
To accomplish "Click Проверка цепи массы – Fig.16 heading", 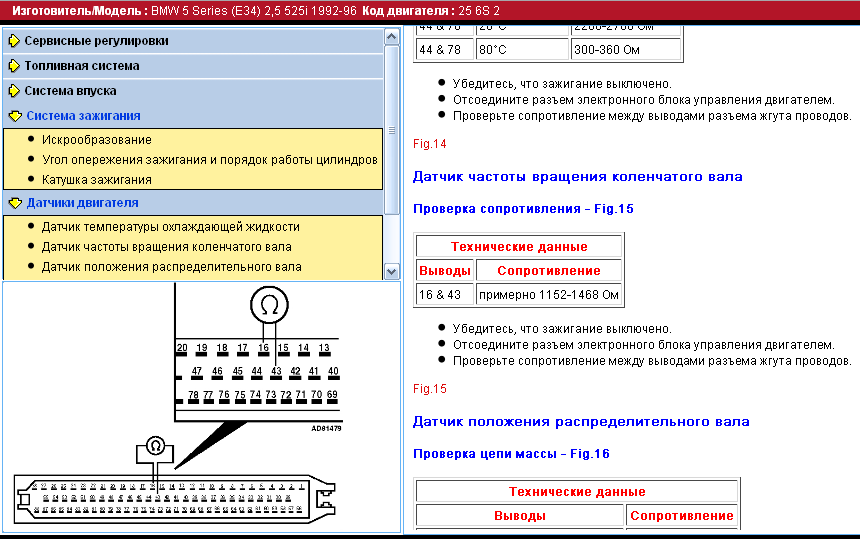I will click(x=511, y=454).
